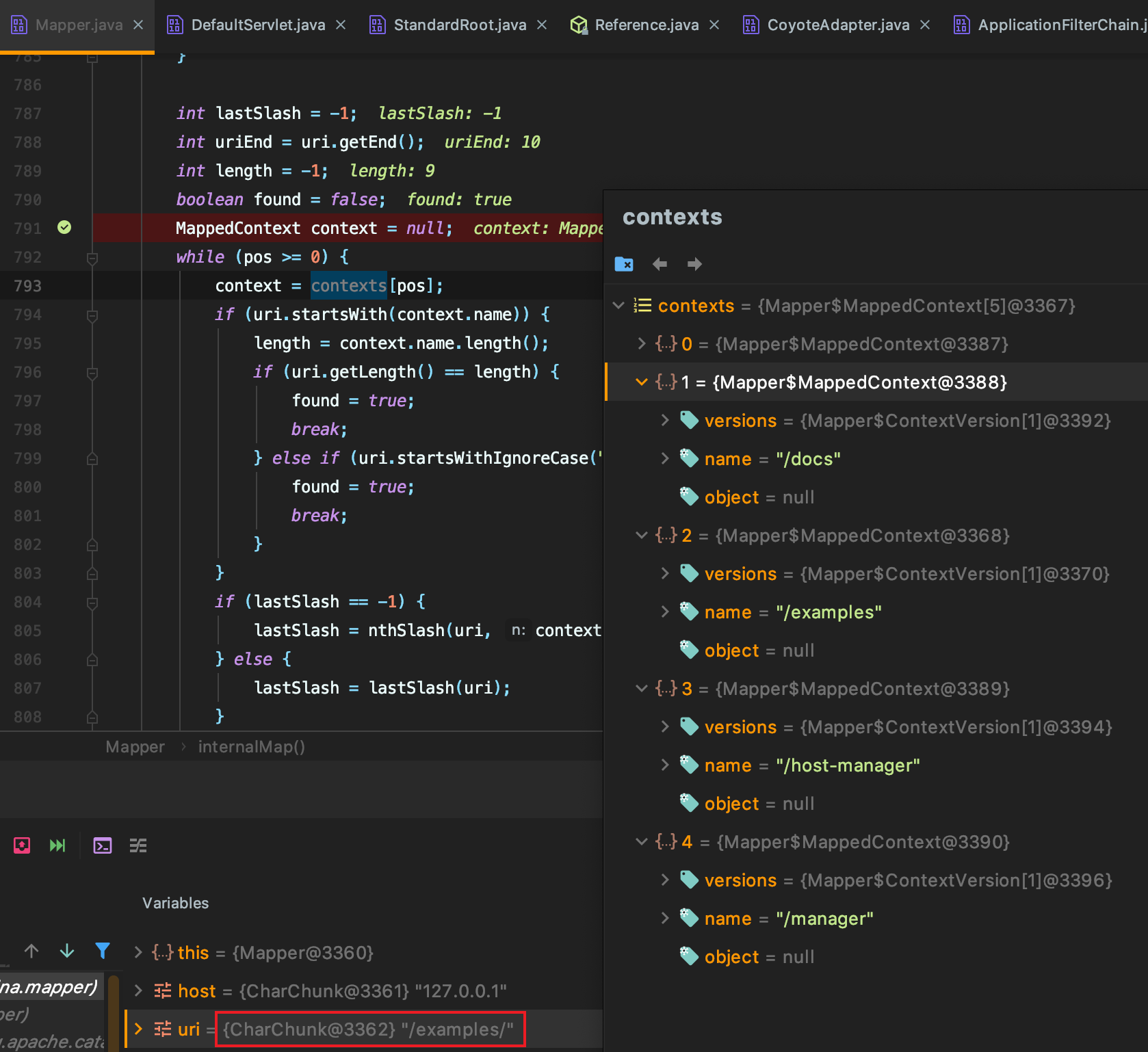The width and height of the screenshot is (1148, 1052).
Task: Click the contexts variable in line 793
Action: pyautogui.click(x=349, y=286)
